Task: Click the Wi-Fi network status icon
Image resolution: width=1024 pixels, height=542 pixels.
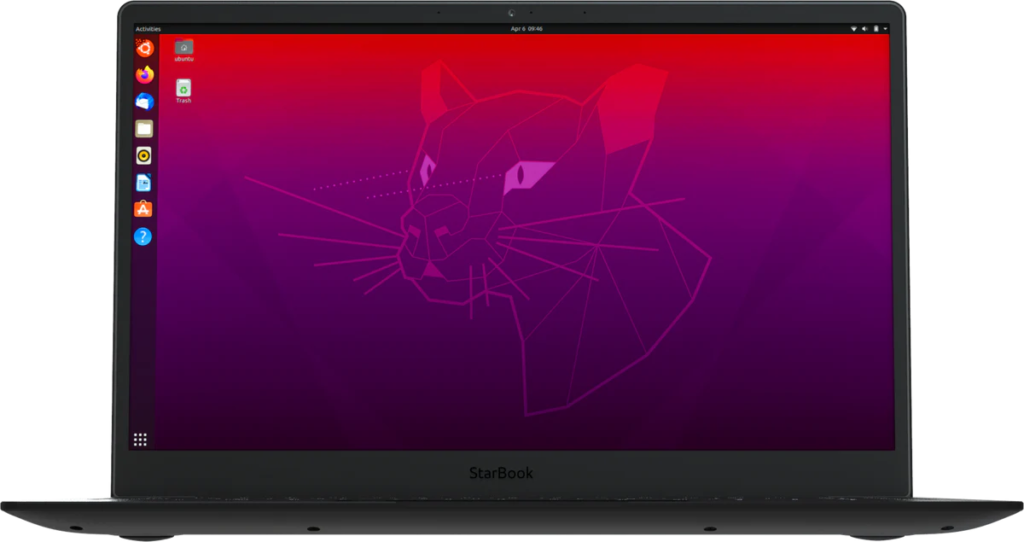Action: (x=854, y=29)
